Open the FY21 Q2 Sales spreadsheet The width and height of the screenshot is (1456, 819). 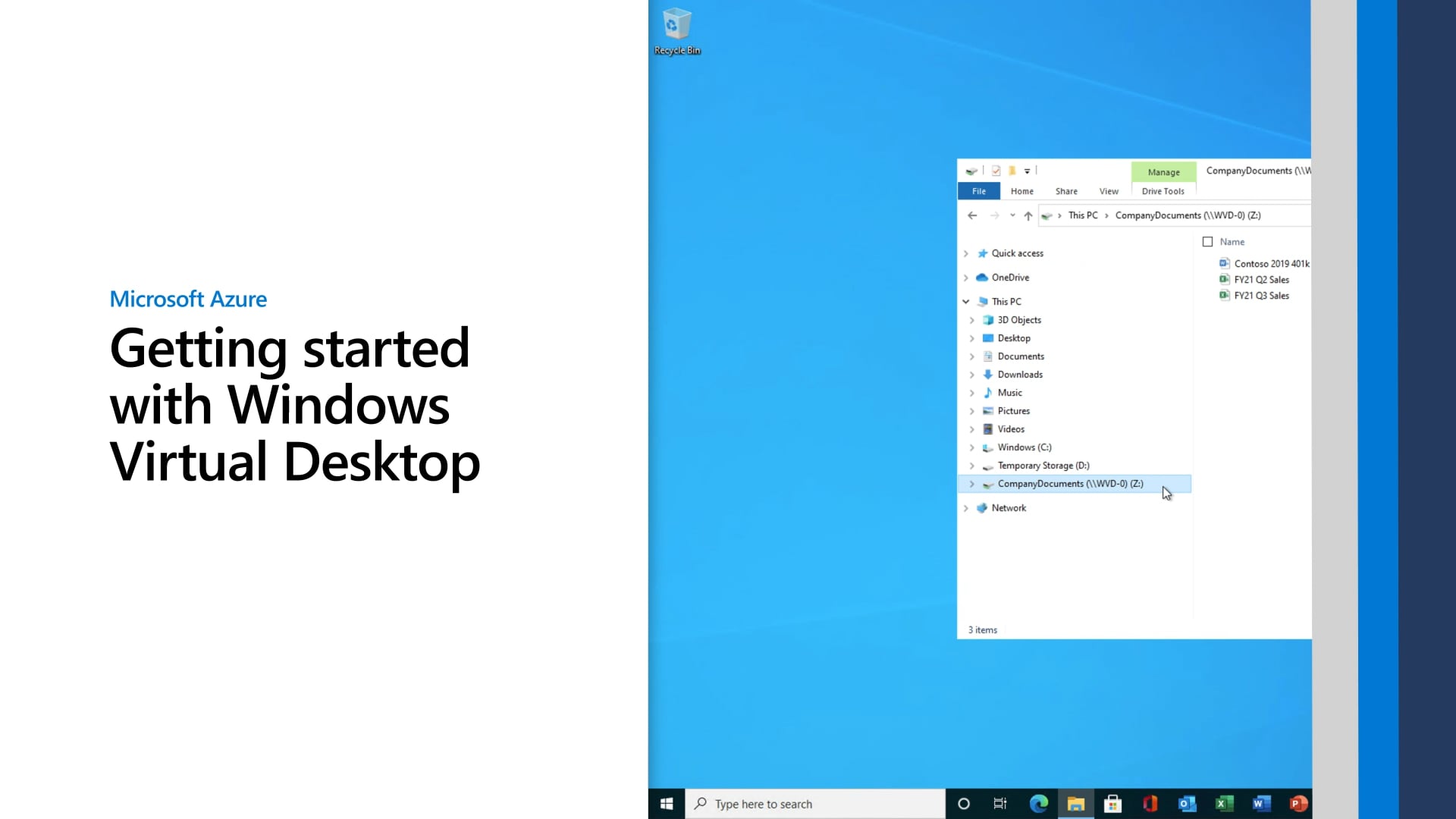point(1261,279)
